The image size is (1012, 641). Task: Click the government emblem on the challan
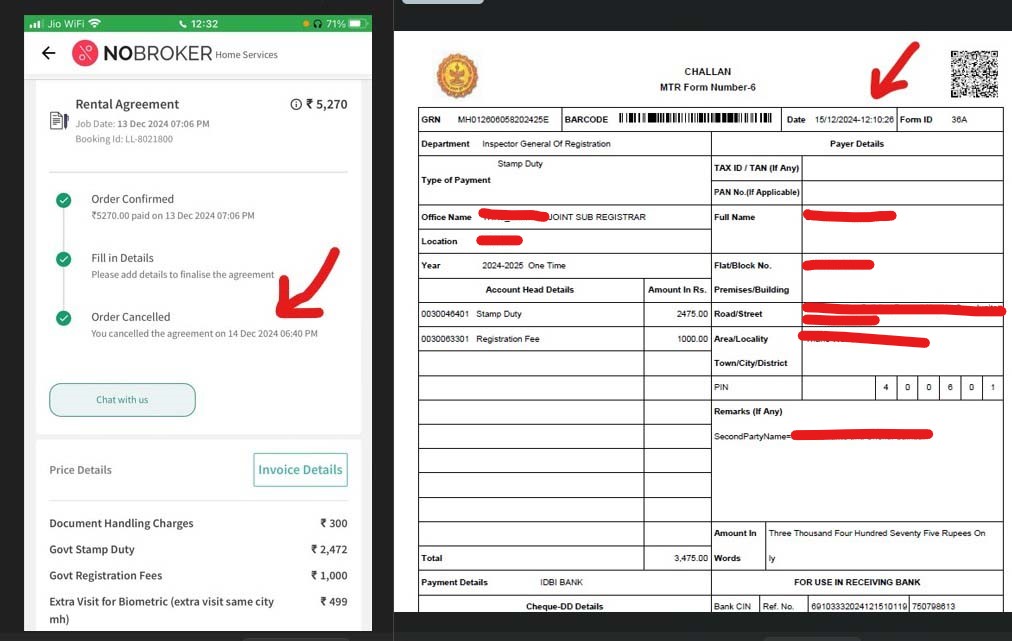(x=458, y=76)
